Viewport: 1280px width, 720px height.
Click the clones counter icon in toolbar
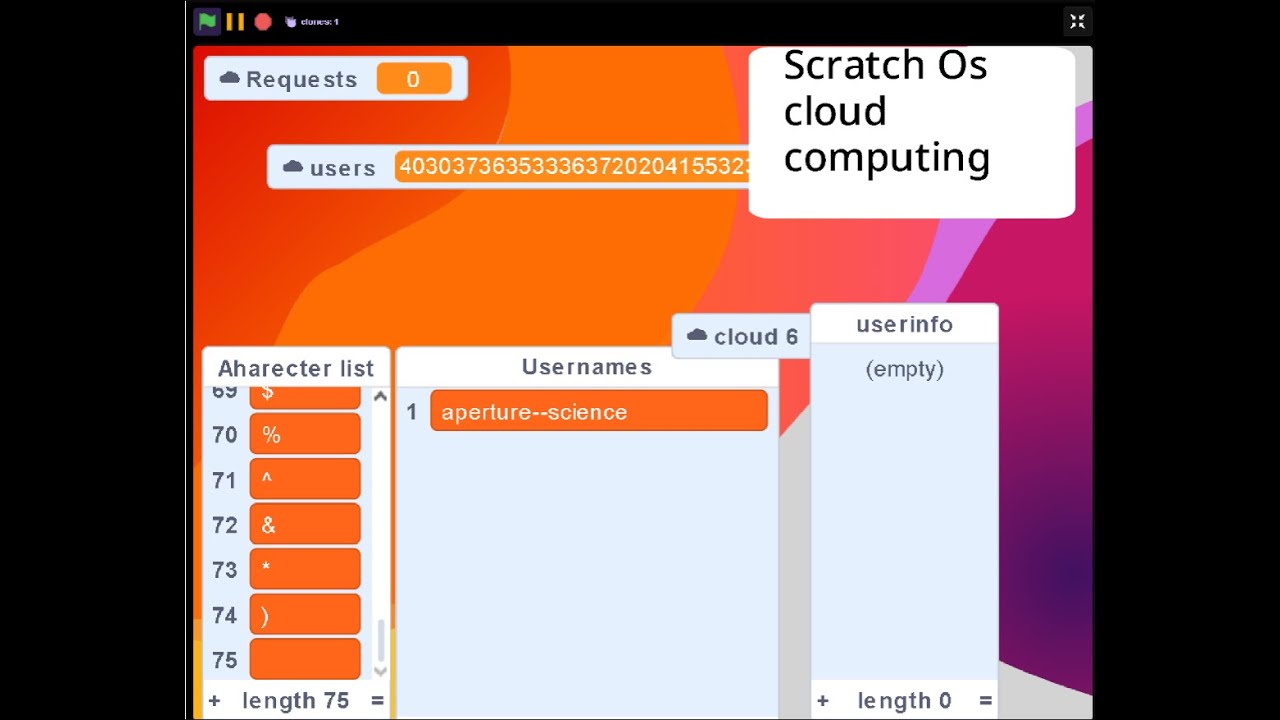click(x=291, y=21)
